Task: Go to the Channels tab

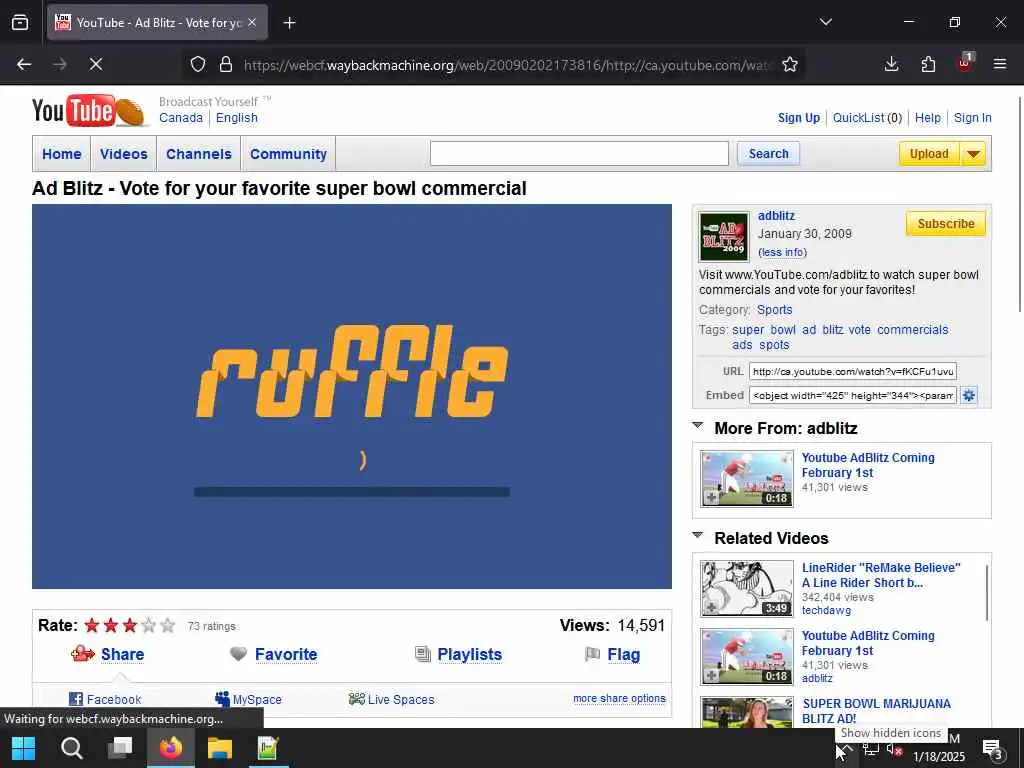Action: [199, 154]
